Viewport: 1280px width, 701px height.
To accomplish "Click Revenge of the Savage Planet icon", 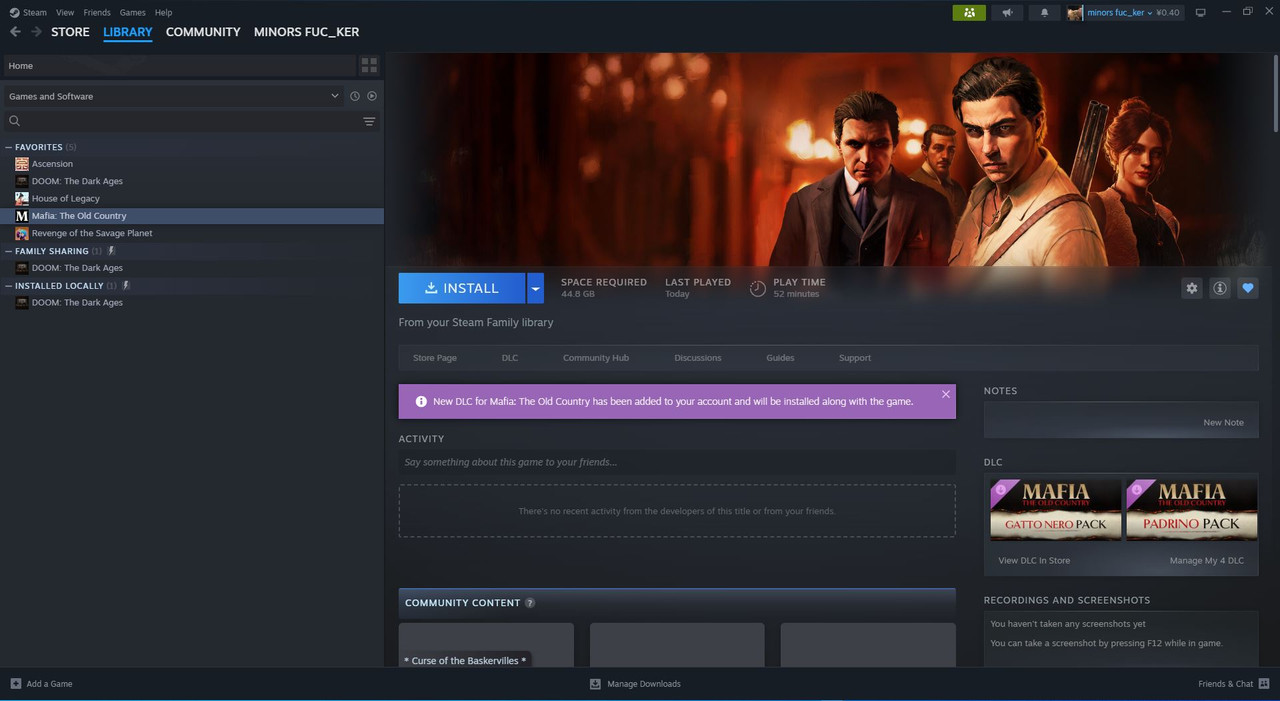I will pos(22,233).
